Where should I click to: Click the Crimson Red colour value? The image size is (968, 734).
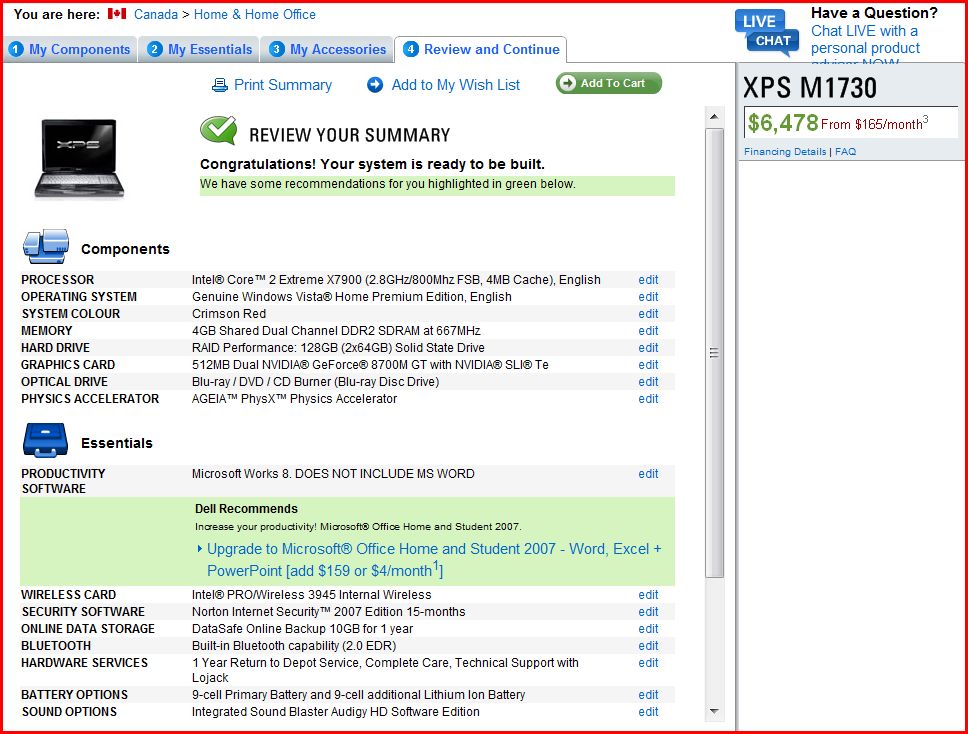click(x=229, y=314)
